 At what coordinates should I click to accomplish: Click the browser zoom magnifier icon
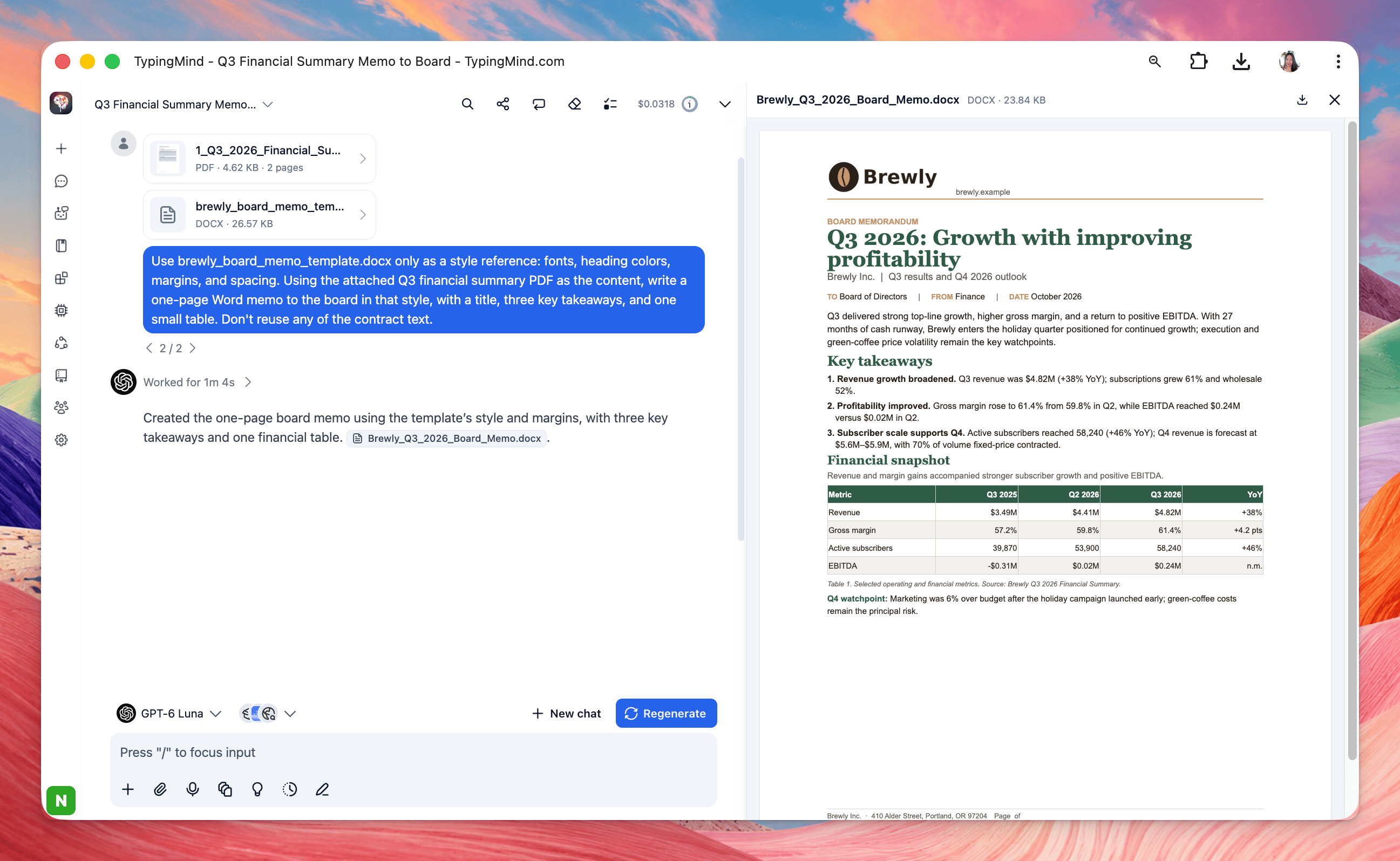[x=1154, y=61]
